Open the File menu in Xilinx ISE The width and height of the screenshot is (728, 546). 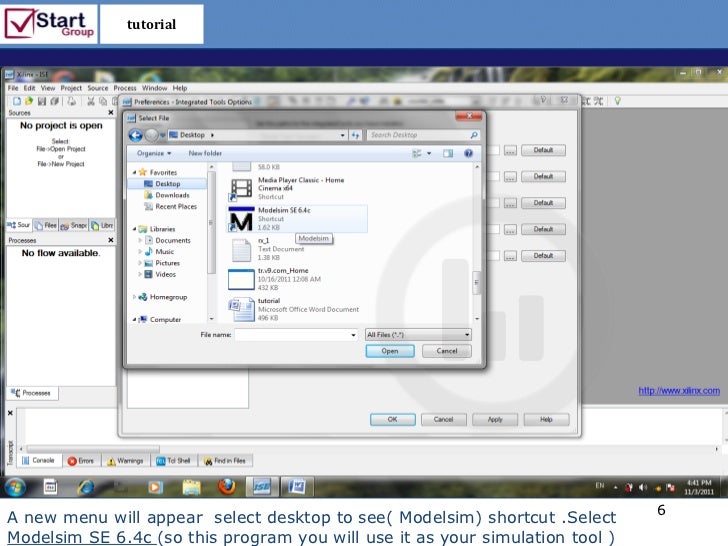[x=13, y=88]
